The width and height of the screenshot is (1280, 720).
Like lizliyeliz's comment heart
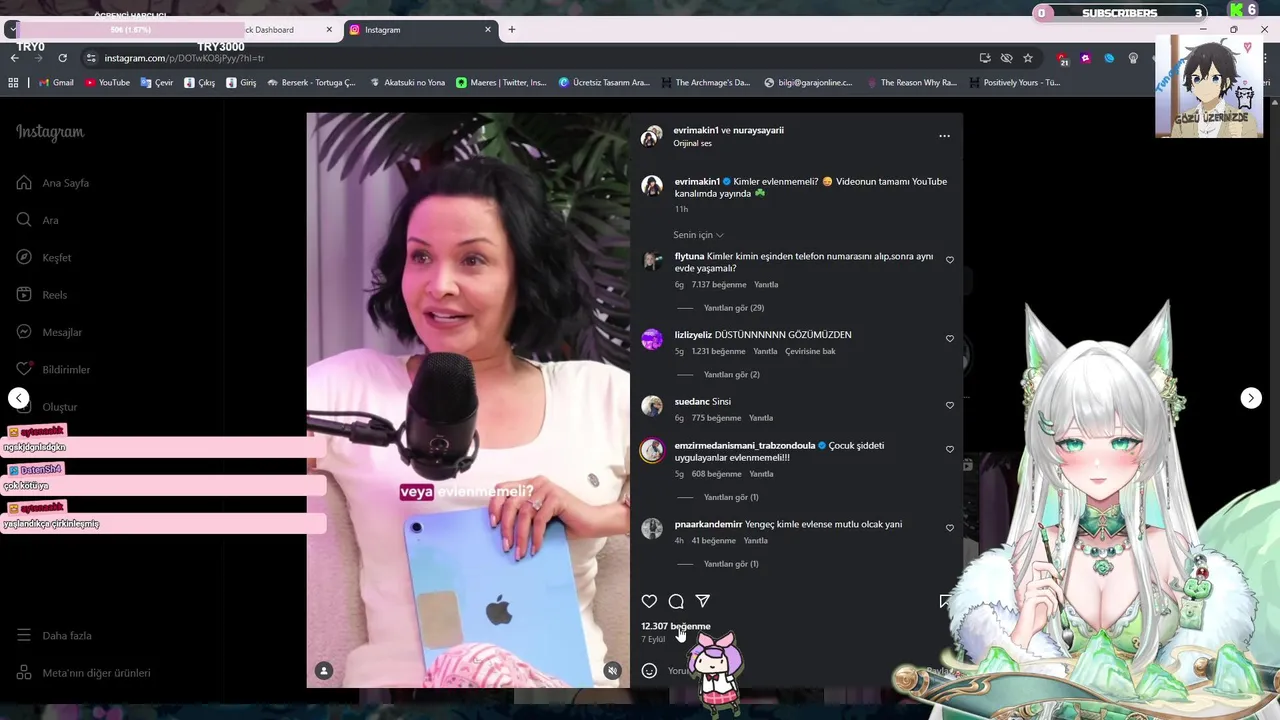click(950, 339)
